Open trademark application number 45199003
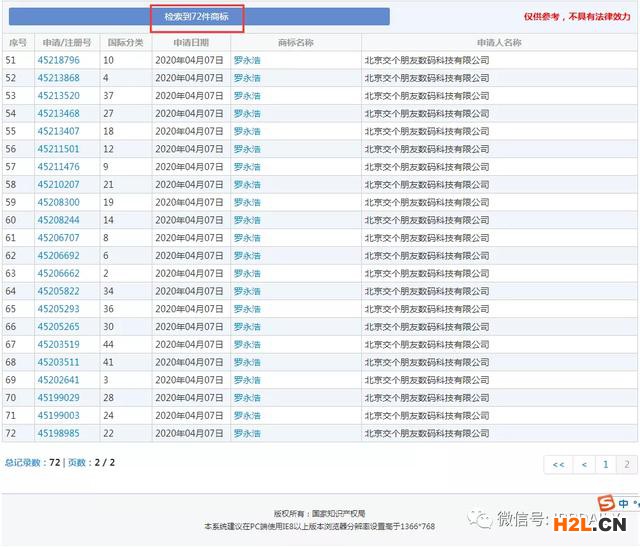 (x=58, y=416)
